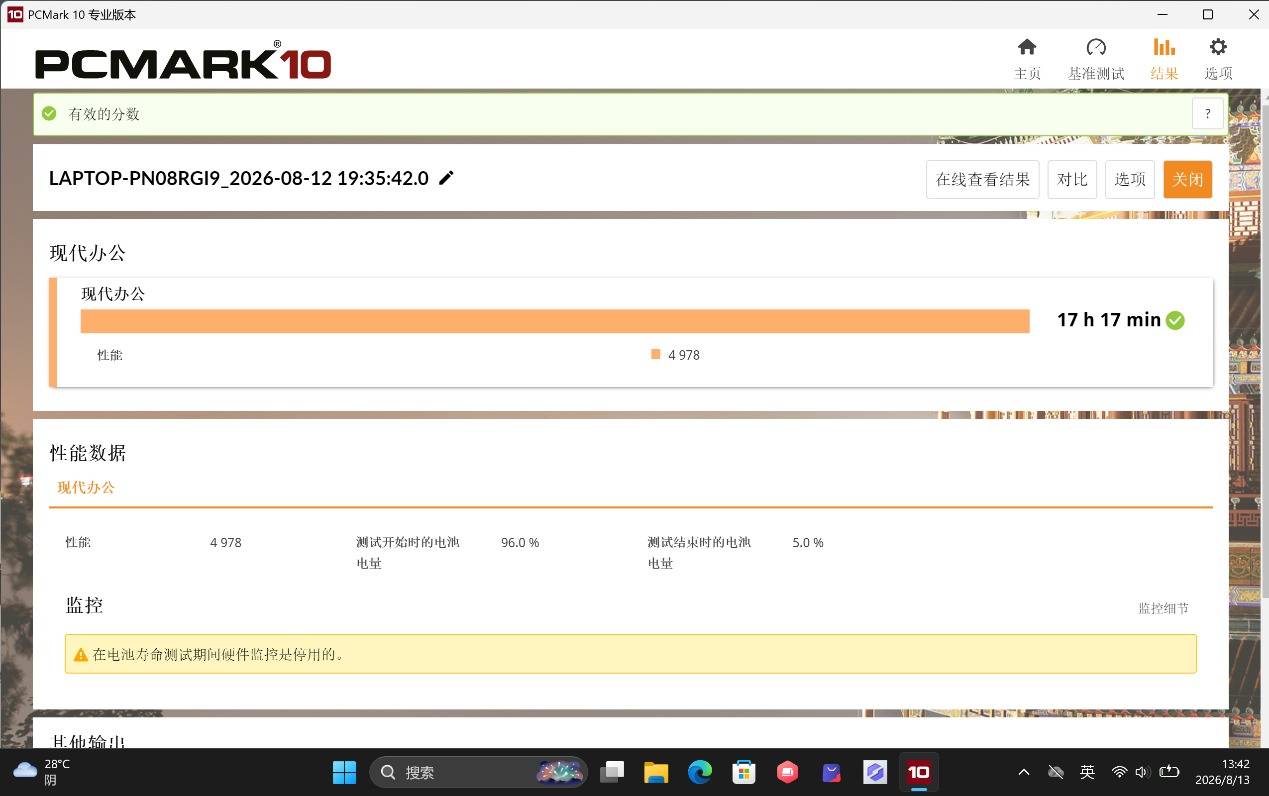The width and height of the screenshot is (1269, 796).
Task: Click the orange battery life bar
Action: [555, 321]
